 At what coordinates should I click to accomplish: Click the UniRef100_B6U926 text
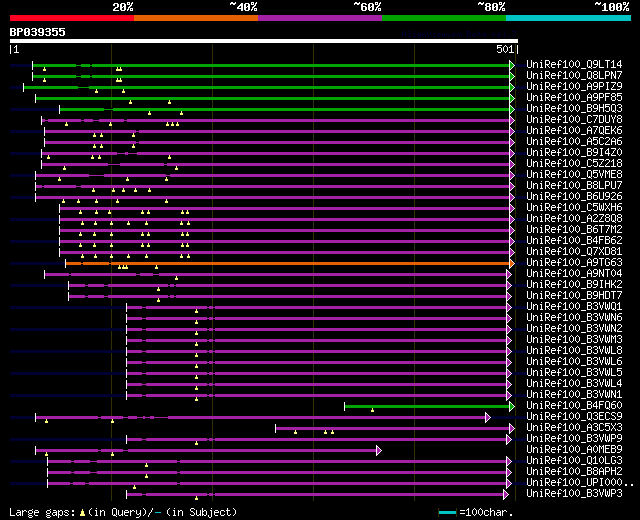574,197
